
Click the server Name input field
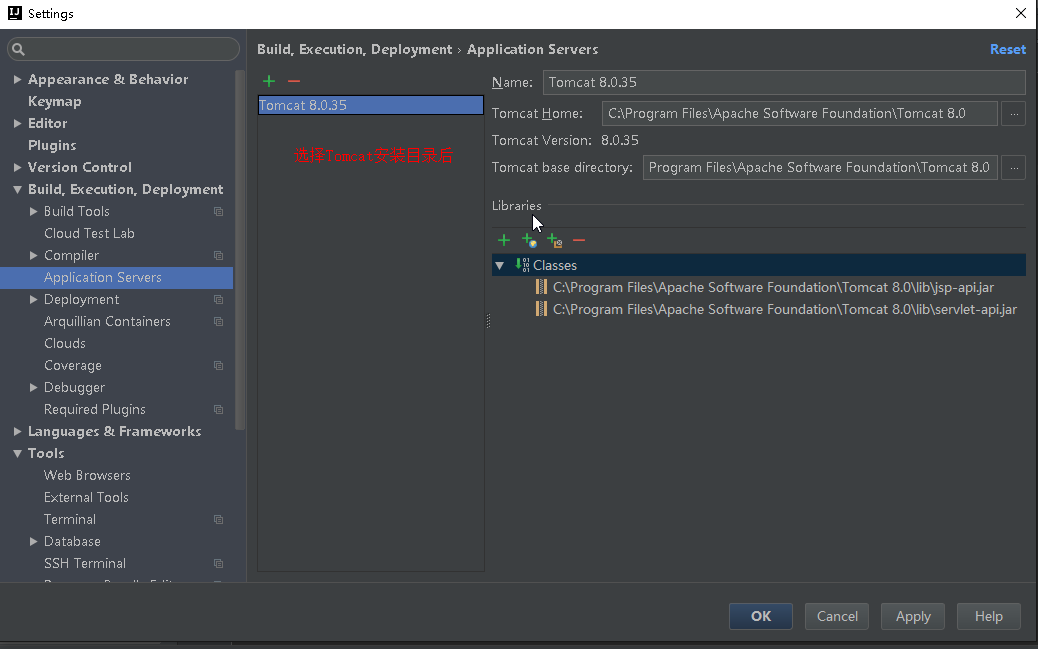(x=784, y=82)
